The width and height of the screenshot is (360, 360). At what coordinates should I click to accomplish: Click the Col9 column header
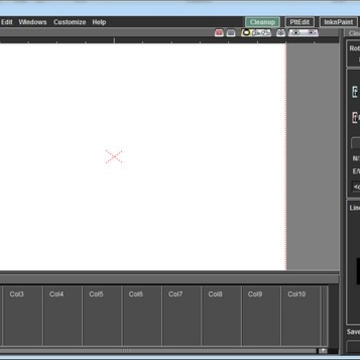point(255,294)
